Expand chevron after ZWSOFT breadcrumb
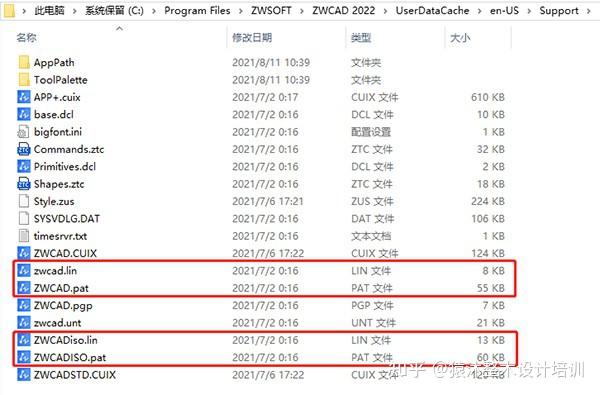The image size is (600, 395). [x=302, y=11]
